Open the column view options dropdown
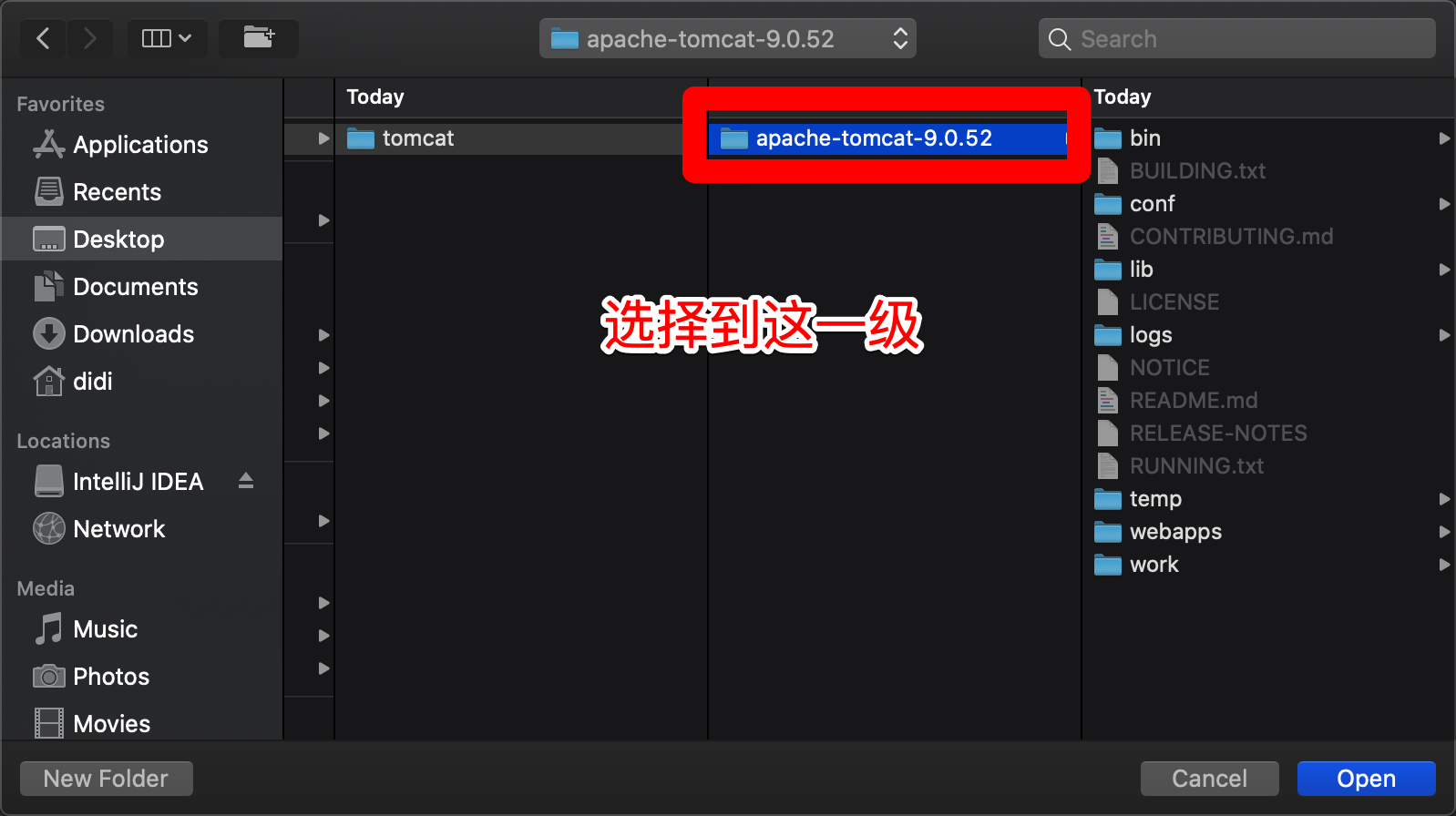Screen dimensions: 1456x816 click(x=168, y=38)
